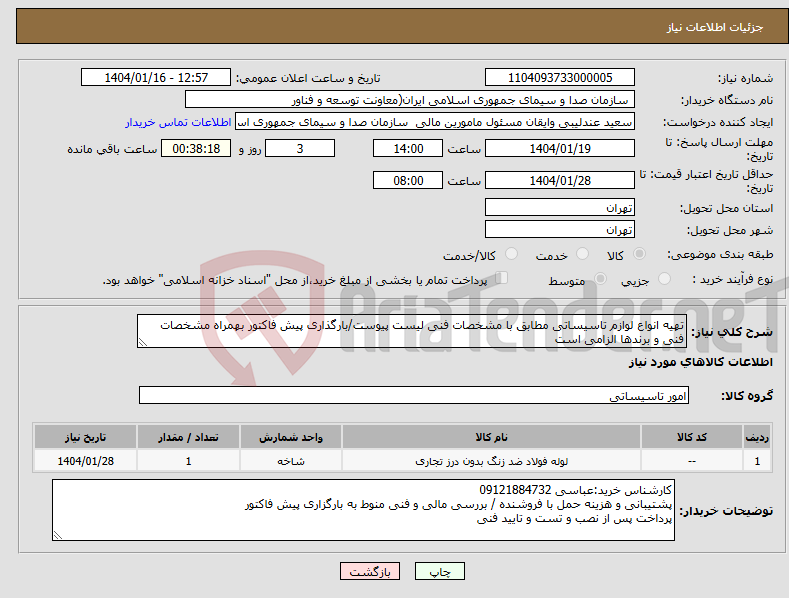Click the announcement date field 1404/01/16 - 12:57
This screenshot has width=789, height=598.
coord(156,78)
